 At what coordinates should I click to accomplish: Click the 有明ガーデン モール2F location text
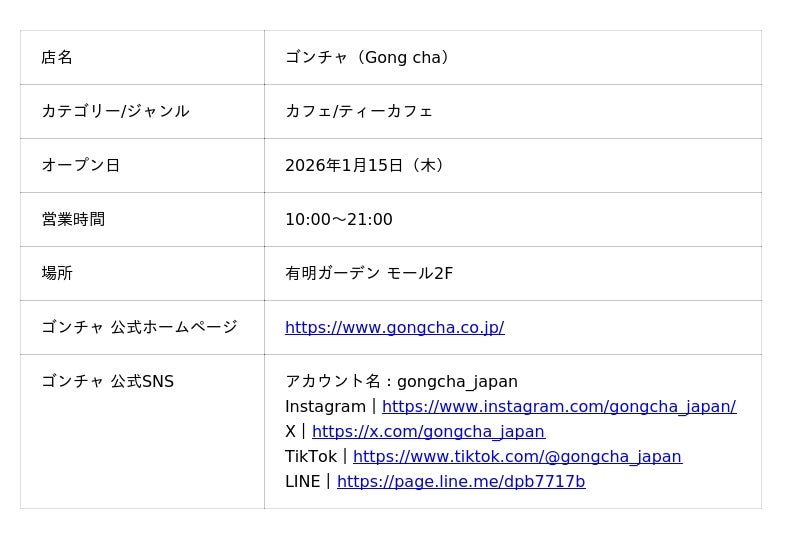coord(369,274)
